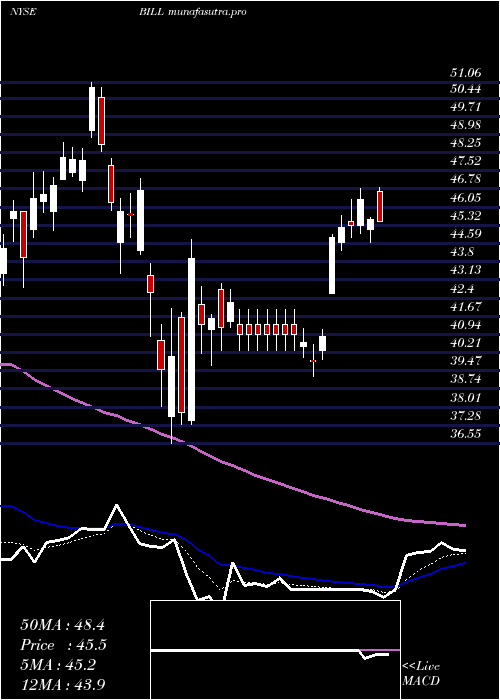The image size is (500, 700).
Task: Select the 43.8 price label
Action: (463, 252)
